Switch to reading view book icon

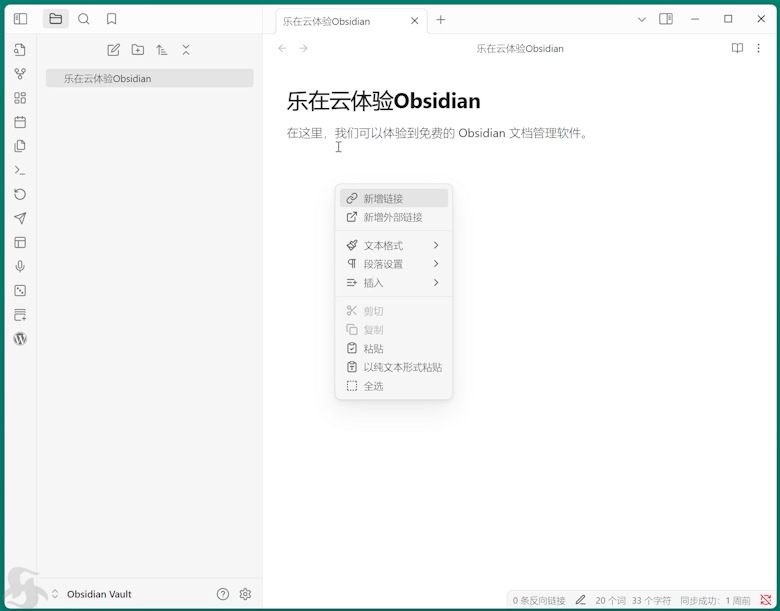point(737,48)
